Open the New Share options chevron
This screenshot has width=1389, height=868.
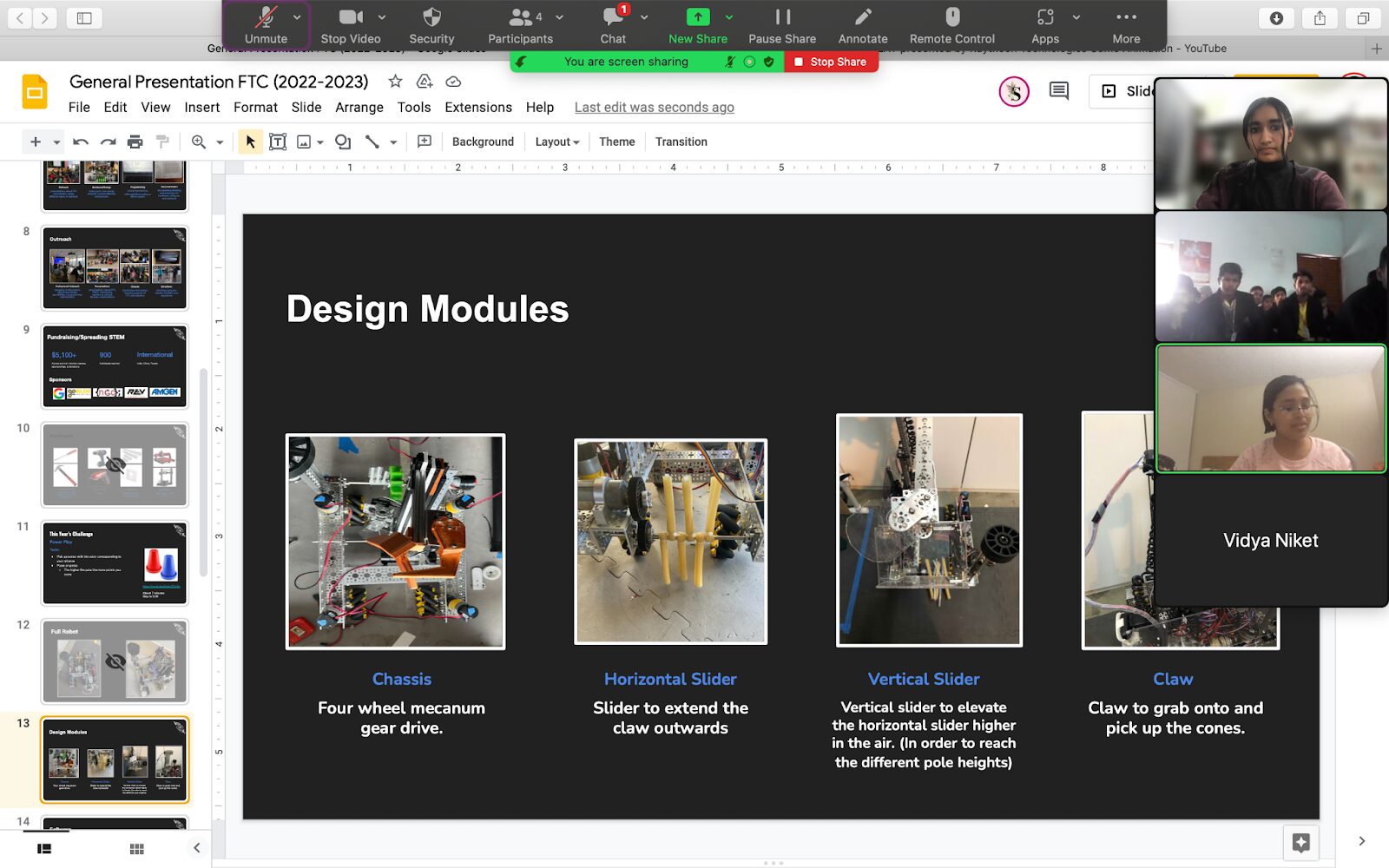click(727, 16)
